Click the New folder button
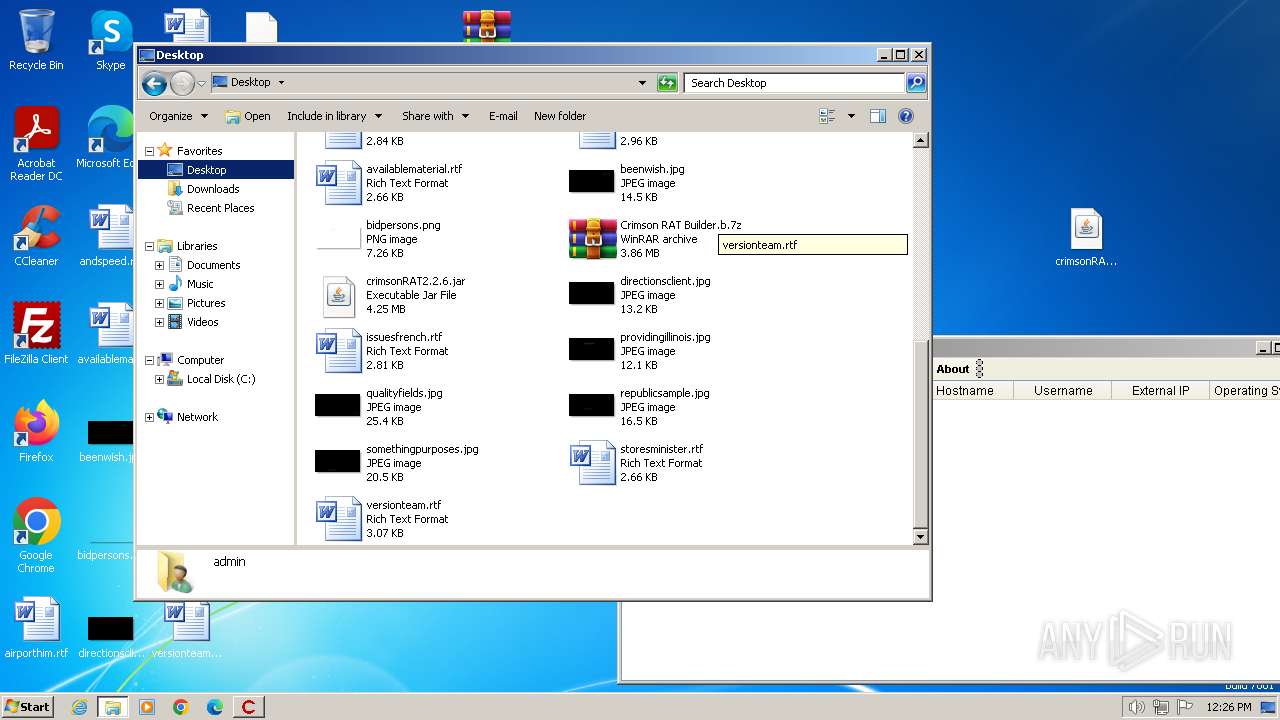1280x720 pixels. click(560, 116)
